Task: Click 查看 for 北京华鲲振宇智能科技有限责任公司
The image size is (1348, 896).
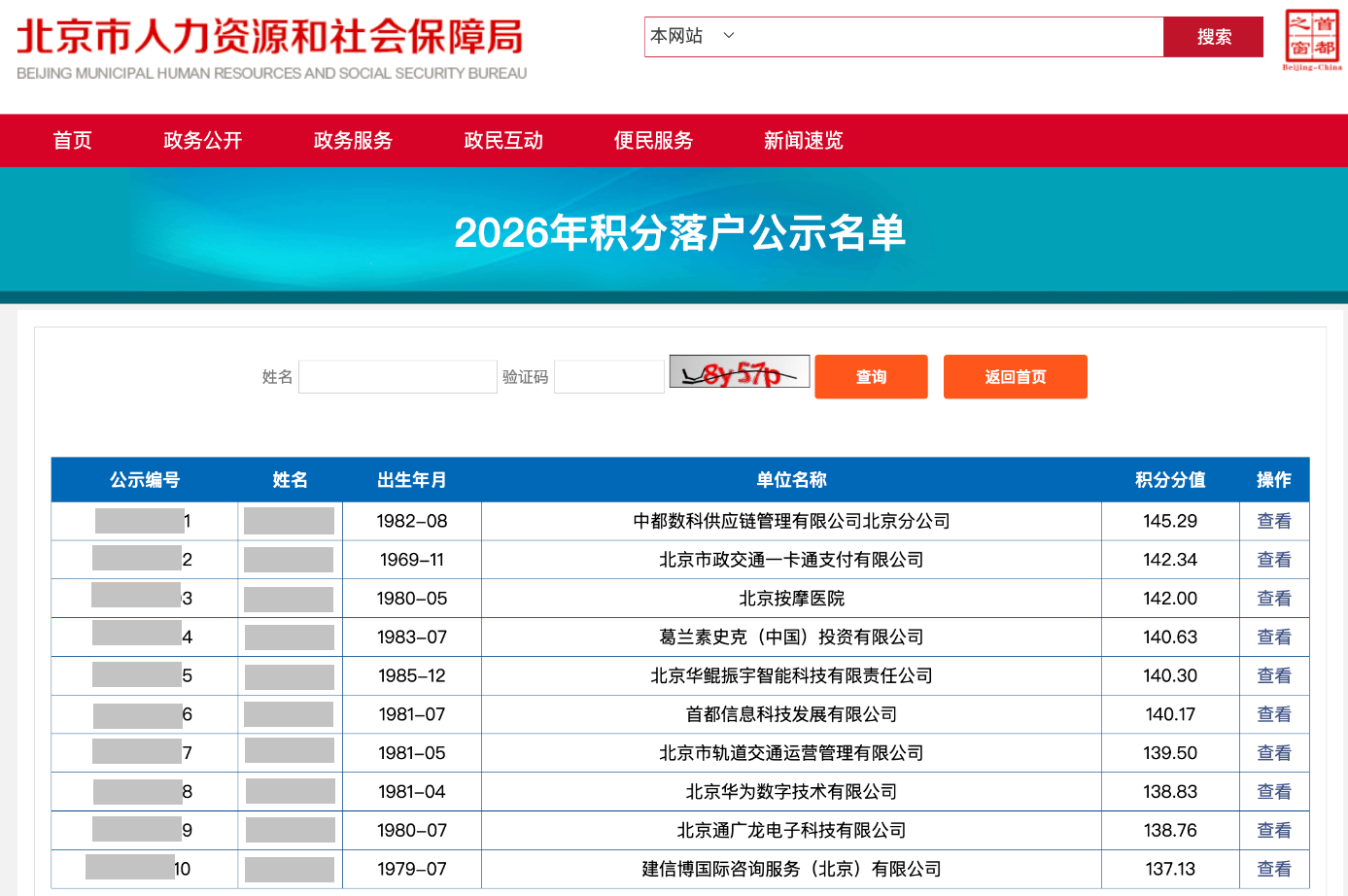Action: pos(1274,675)
